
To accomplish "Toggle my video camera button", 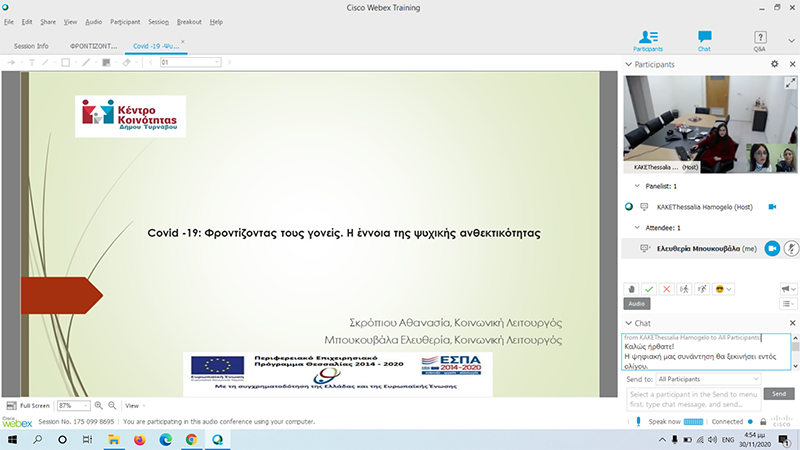I will (771, 248).
